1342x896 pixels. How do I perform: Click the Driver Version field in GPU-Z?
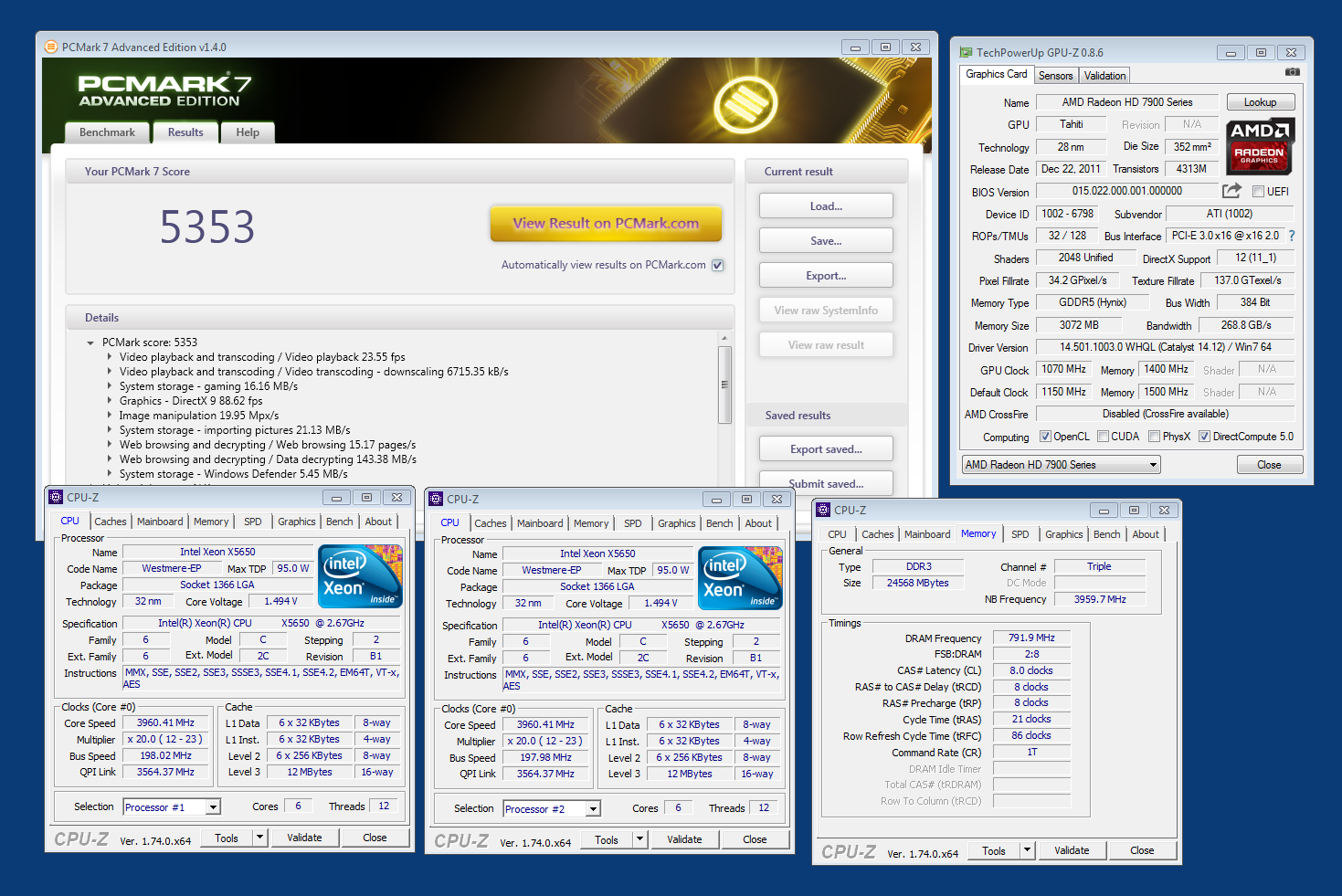tap(1165, 347)
